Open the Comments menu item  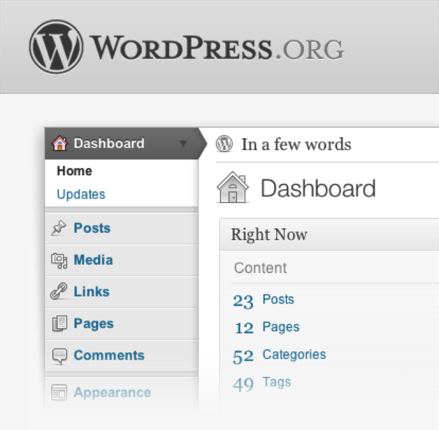click(122, 355)
